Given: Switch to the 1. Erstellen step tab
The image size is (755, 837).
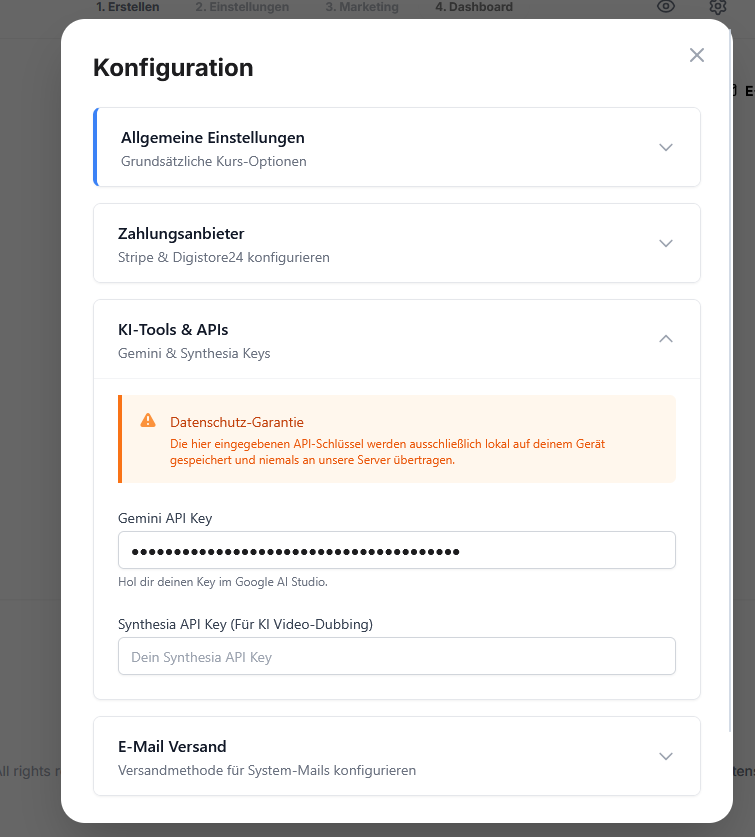Looking at the screenshot, I should pos(127,7).
